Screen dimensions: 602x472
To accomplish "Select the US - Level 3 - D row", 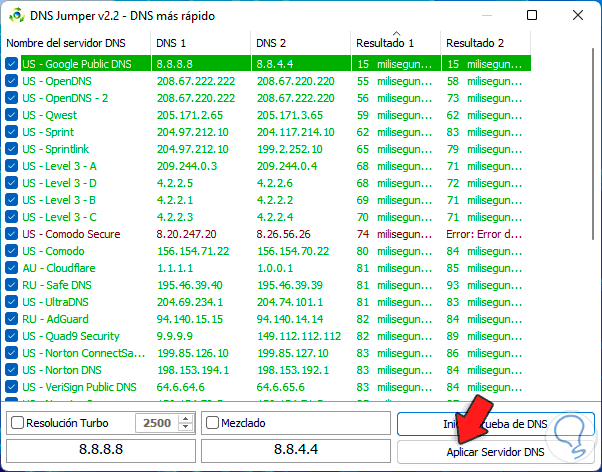I will pyautogui.click(x=268, y=183).
